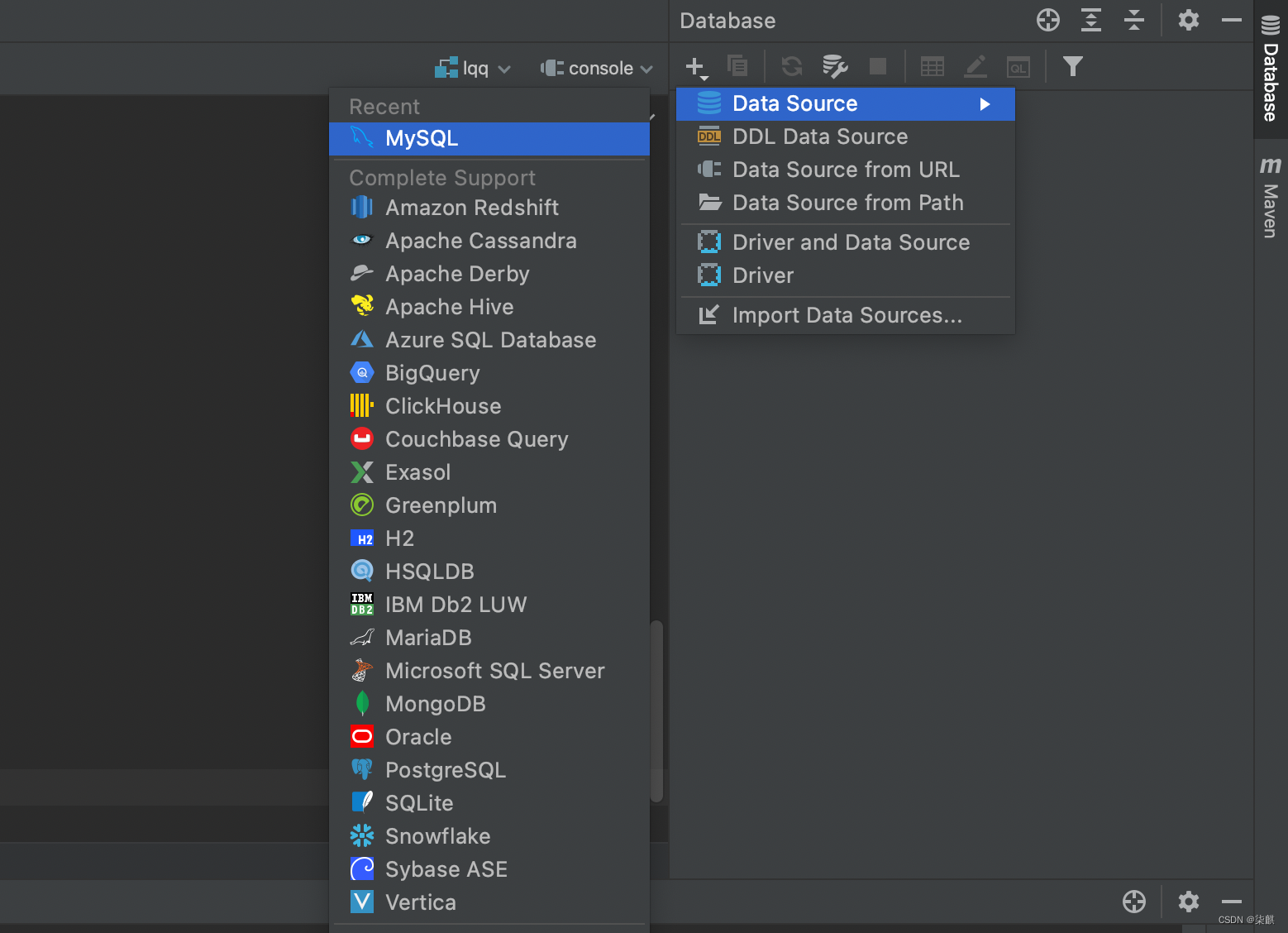Select Apache Cassandra data source

coord(489,241)
